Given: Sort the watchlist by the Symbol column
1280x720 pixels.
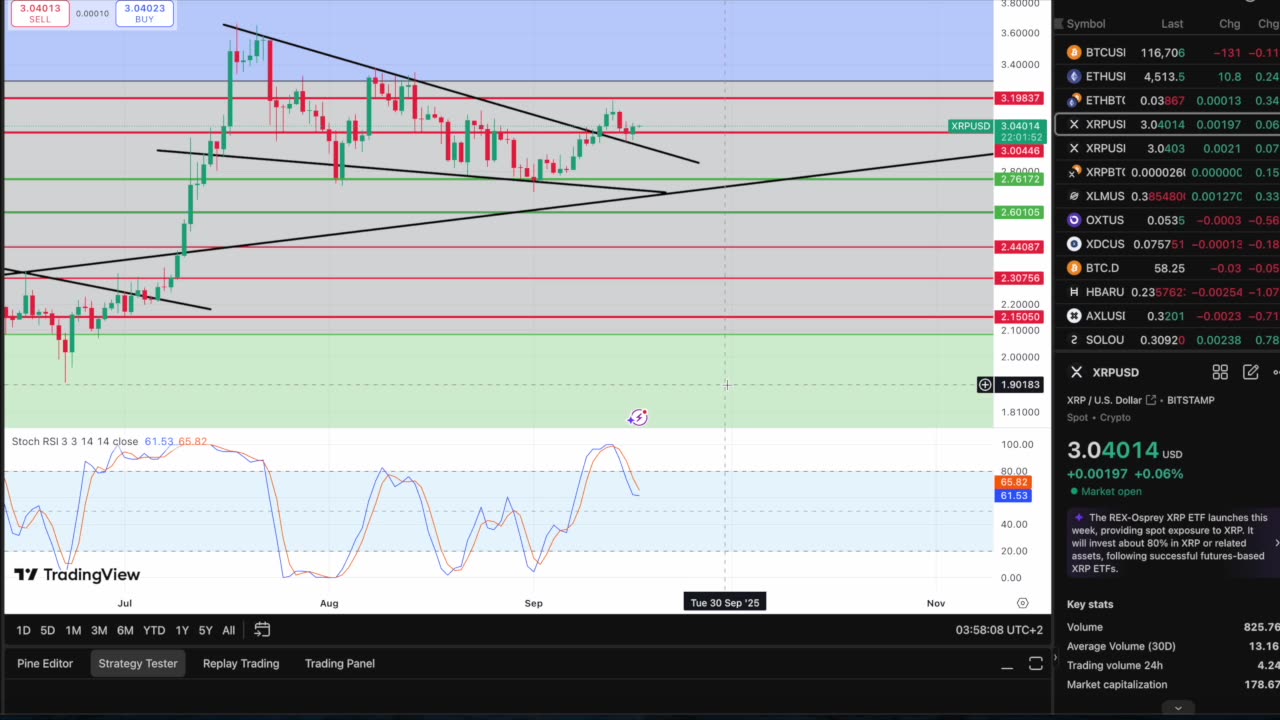Looking at the screenshot, I should [1086, 24].
